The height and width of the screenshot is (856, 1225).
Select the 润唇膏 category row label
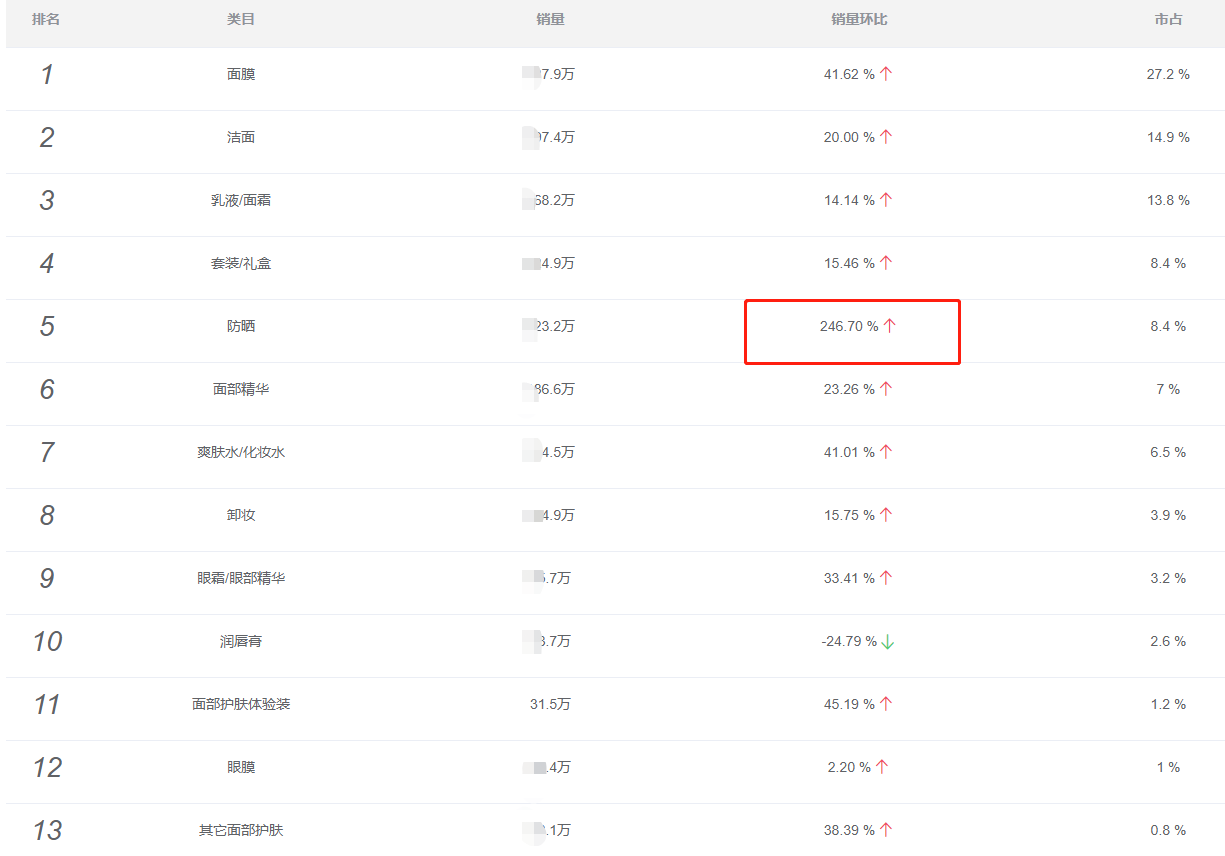[241, 641]
